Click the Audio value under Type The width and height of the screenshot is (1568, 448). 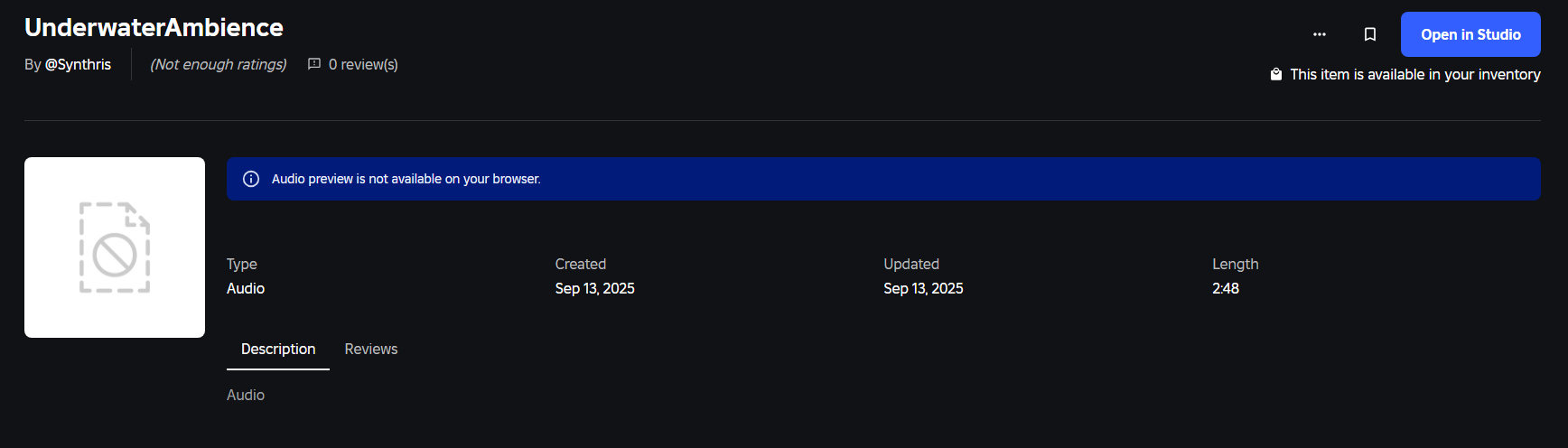coord(246,288)
